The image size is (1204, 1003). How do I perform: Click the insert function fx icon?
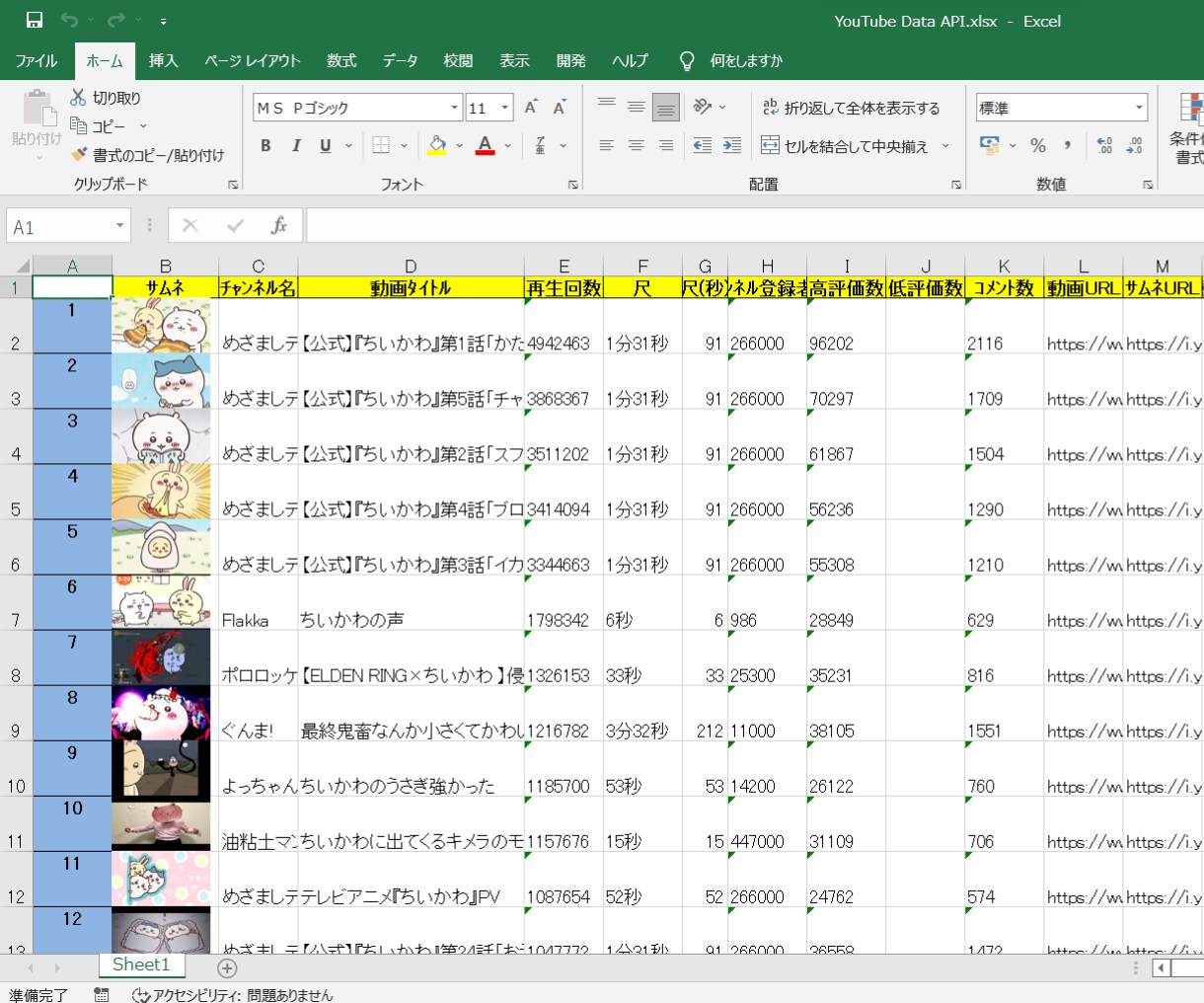pos(279,226)
